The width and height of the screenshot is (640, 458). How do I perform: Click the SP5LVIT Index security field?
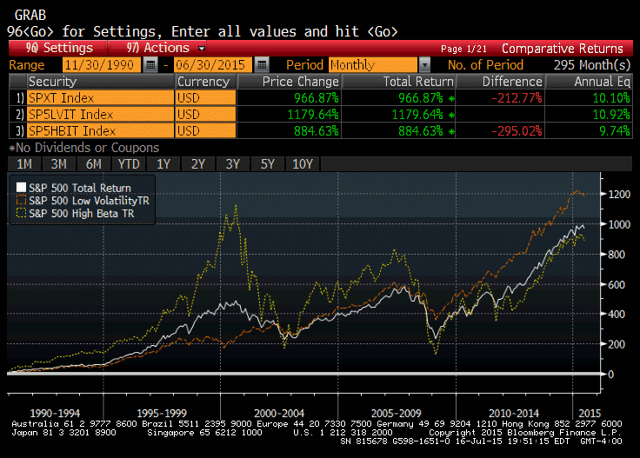pos(100,114)
